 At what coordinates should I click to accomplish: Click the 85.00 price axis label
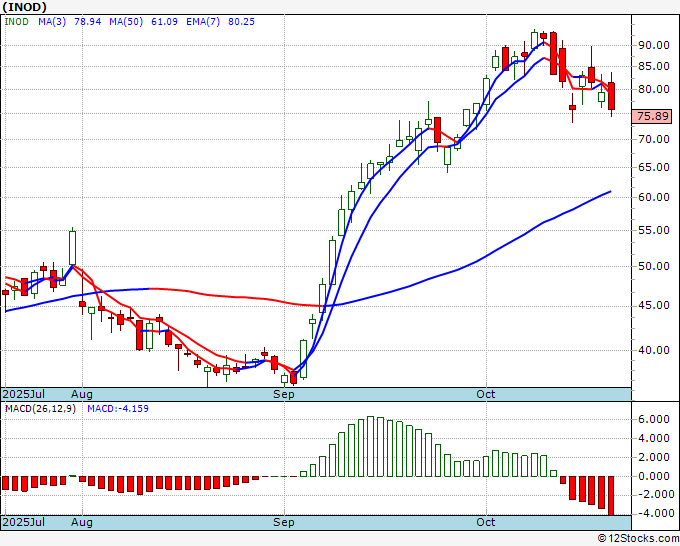tap(653, 66)
